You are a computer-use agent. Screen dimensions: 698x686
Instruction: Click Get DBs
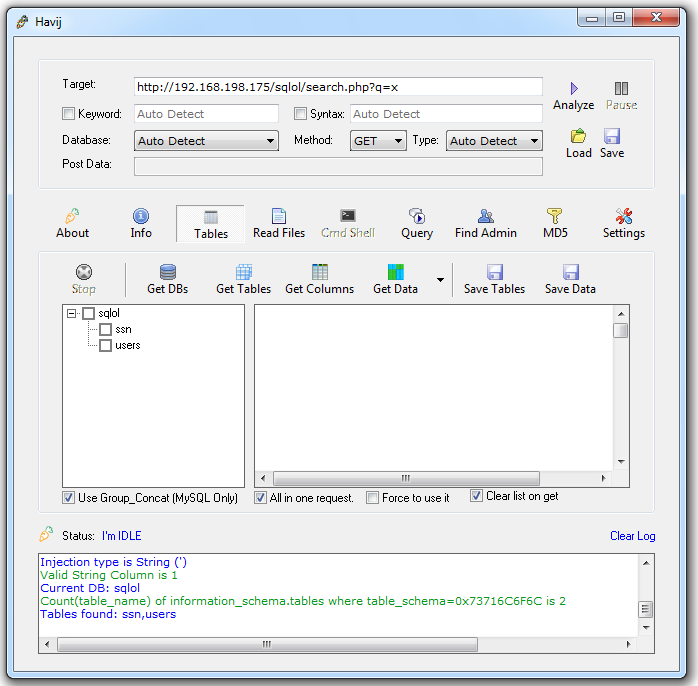[167, 280]
